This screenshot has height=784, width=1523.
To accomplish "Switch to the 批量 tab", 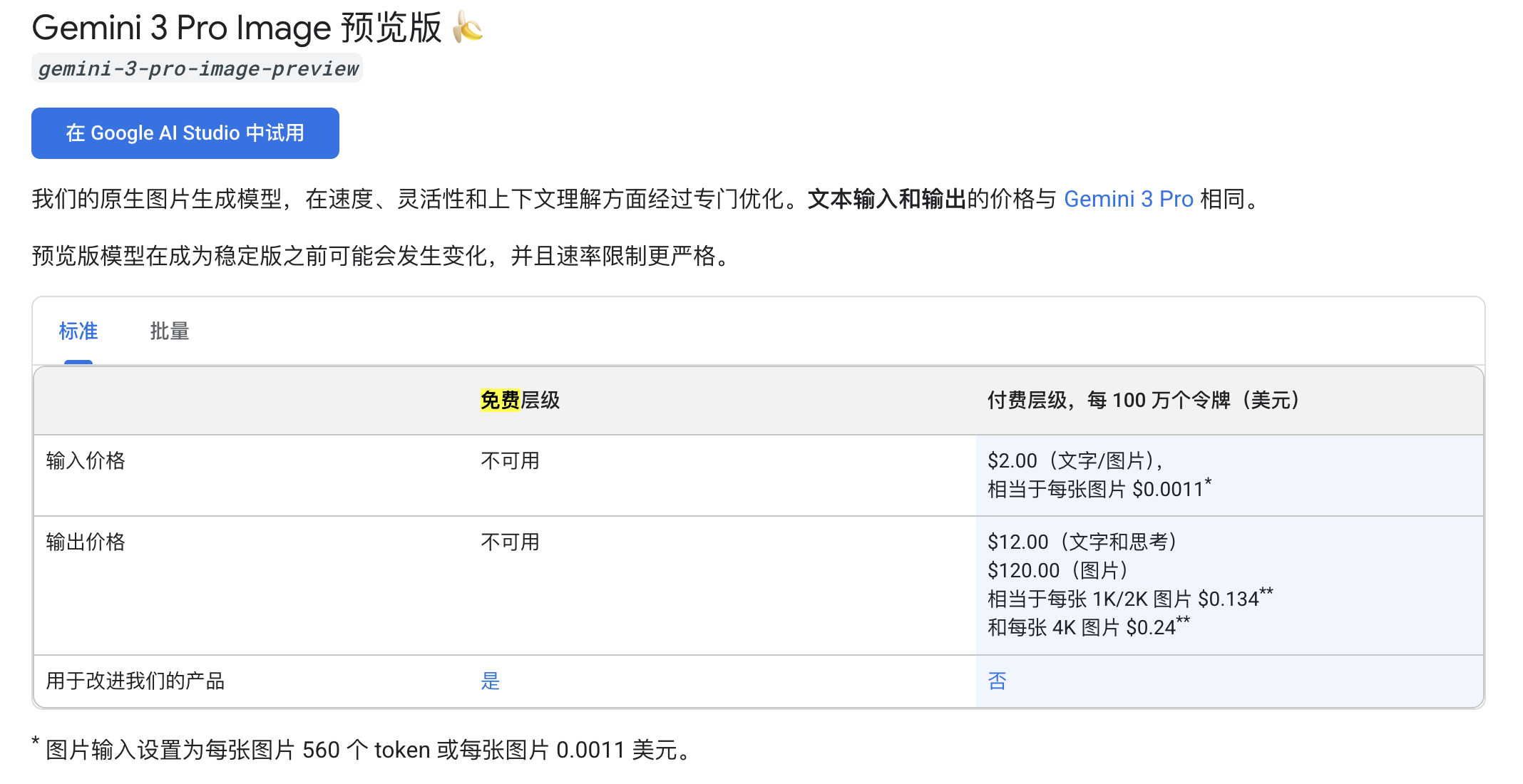I will [170, 331].
